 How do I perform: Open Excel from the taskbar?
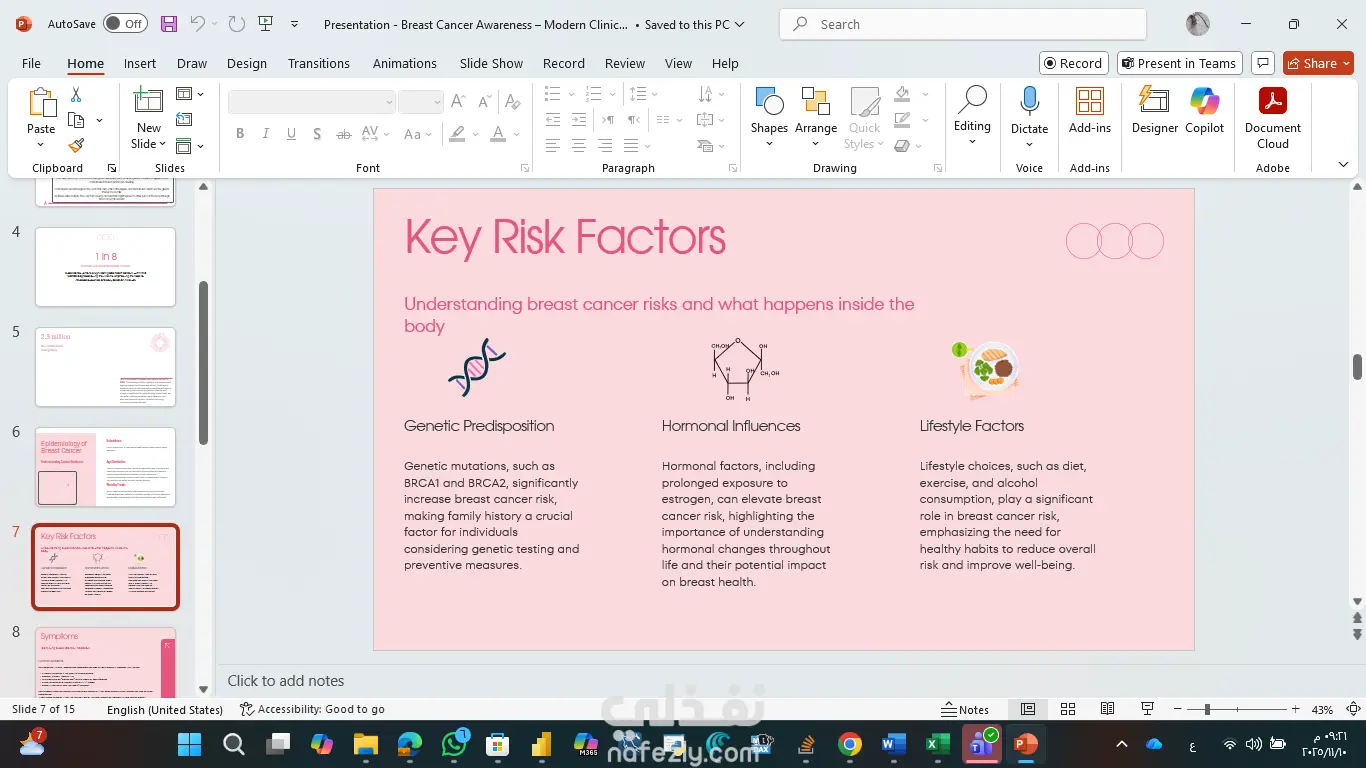937,744
